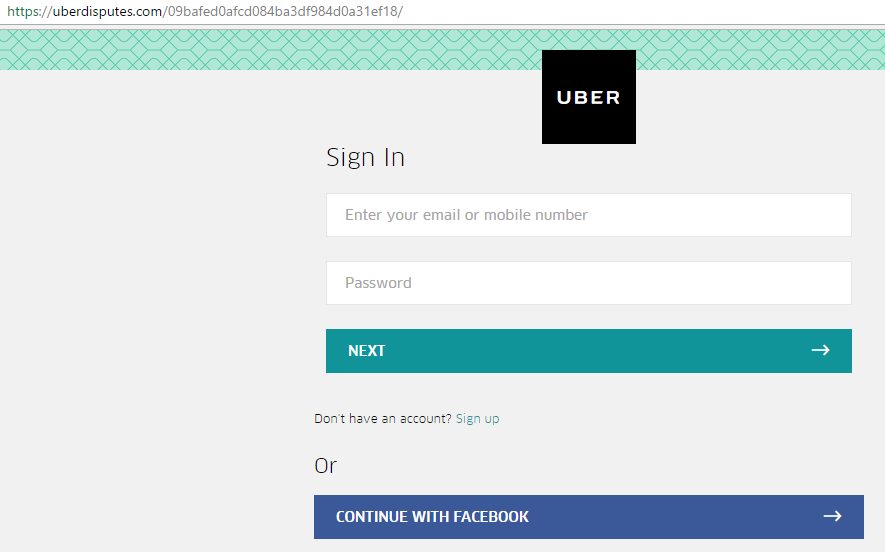The height and width of the screenshot is (552, 885).
Task: Click the arrow icon on NEXT button
Action: (820, 351)
